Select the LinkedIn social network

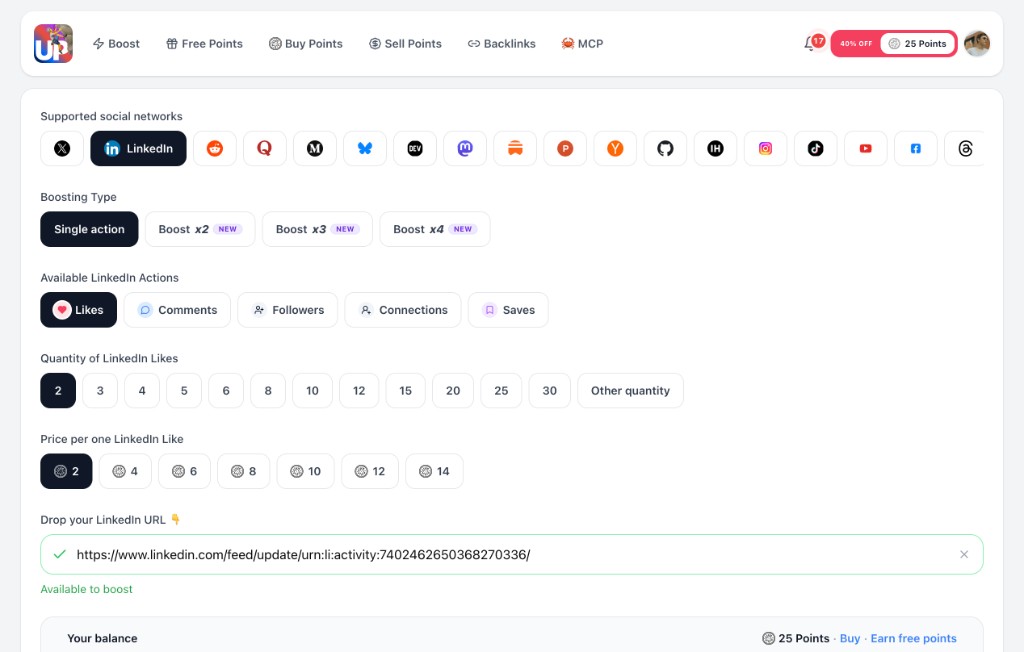[x=138, y=148]
